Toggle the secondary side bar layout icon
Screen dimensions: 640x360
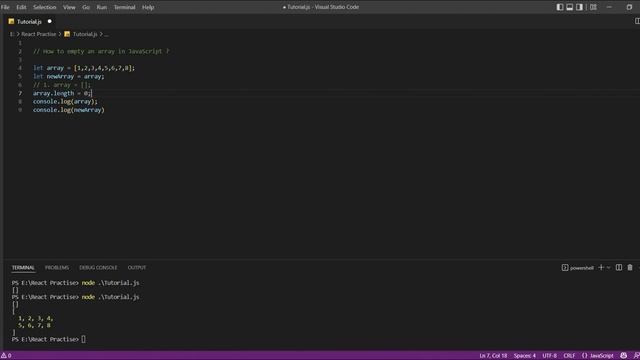tap(579, 7)
